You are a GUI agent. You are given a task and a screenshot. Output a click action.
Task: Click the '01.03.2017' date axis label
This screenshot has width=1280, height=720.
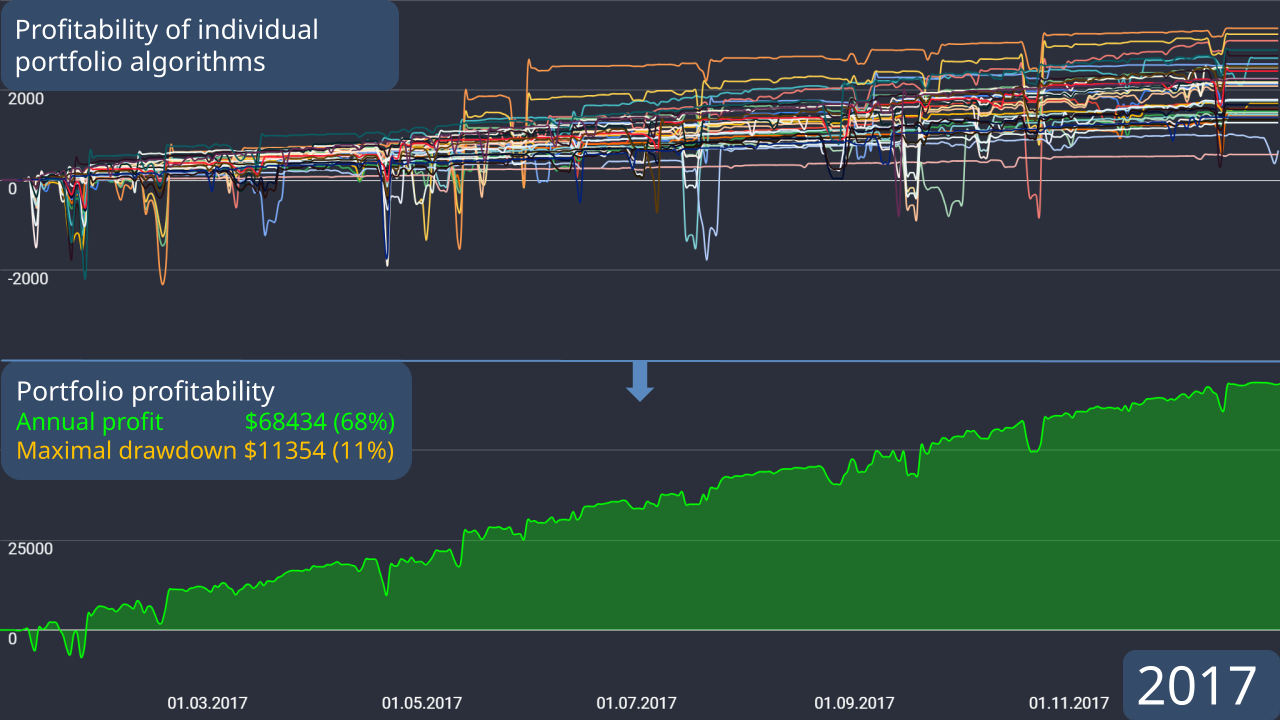pyautogui.click(x=207, y=702)
